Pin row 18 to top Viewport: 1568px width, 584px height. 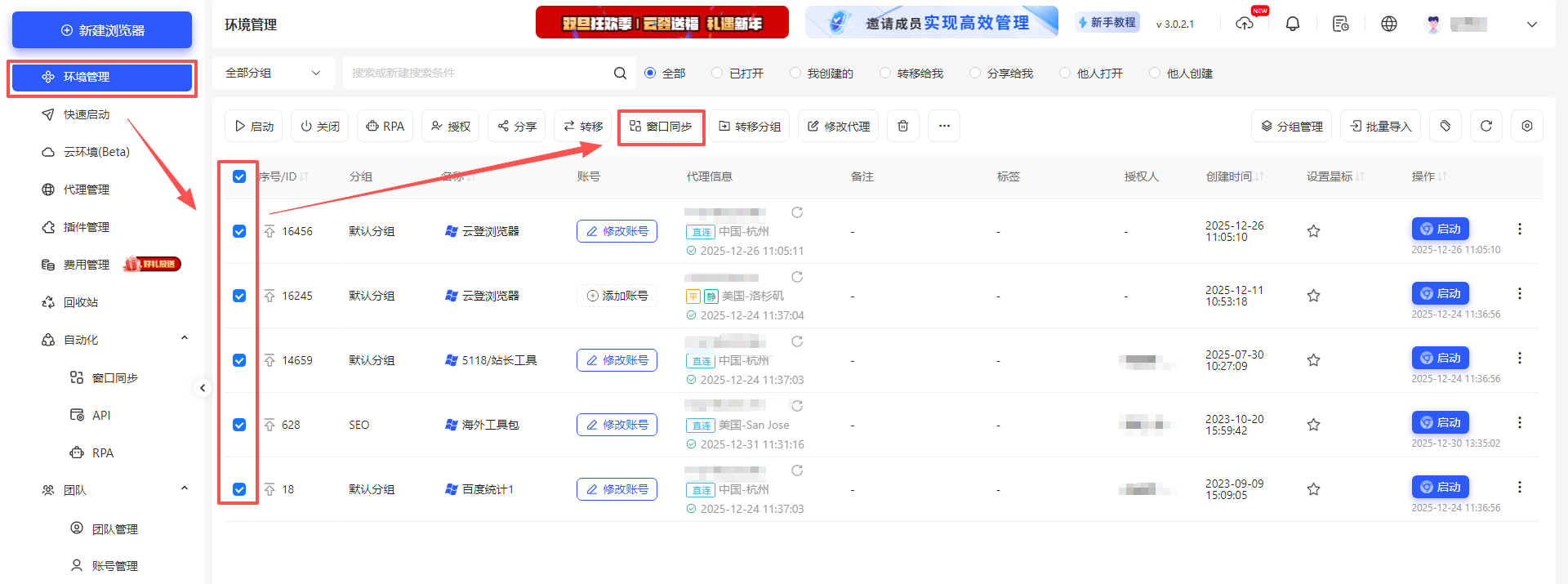(x=269, y=489)
